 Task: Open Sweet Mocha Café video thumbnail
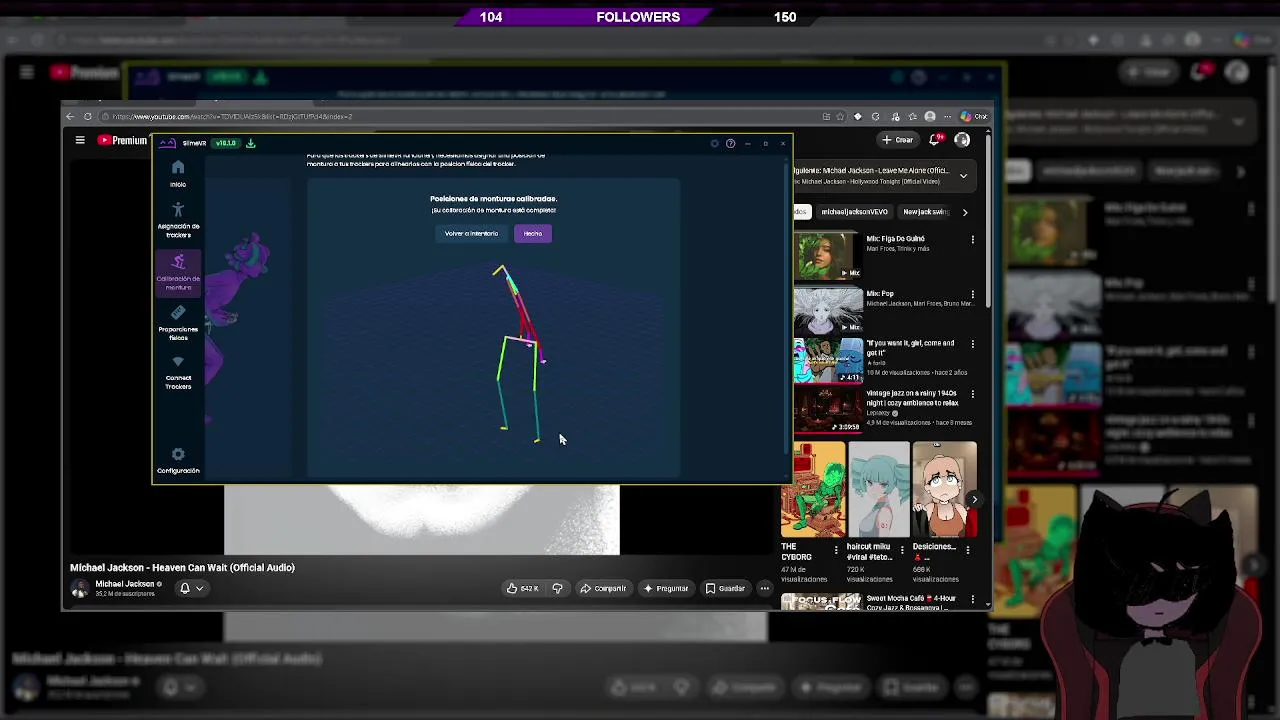821,602
